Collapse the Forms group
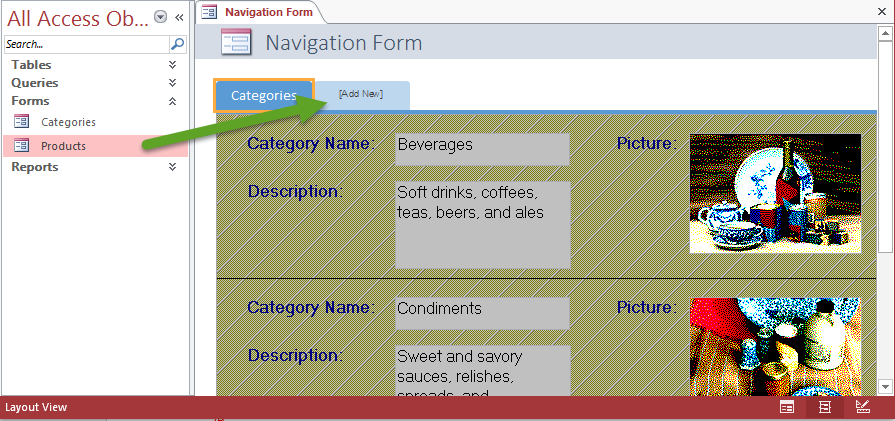This screenshot has width=895, height=421. coord(172,101)
